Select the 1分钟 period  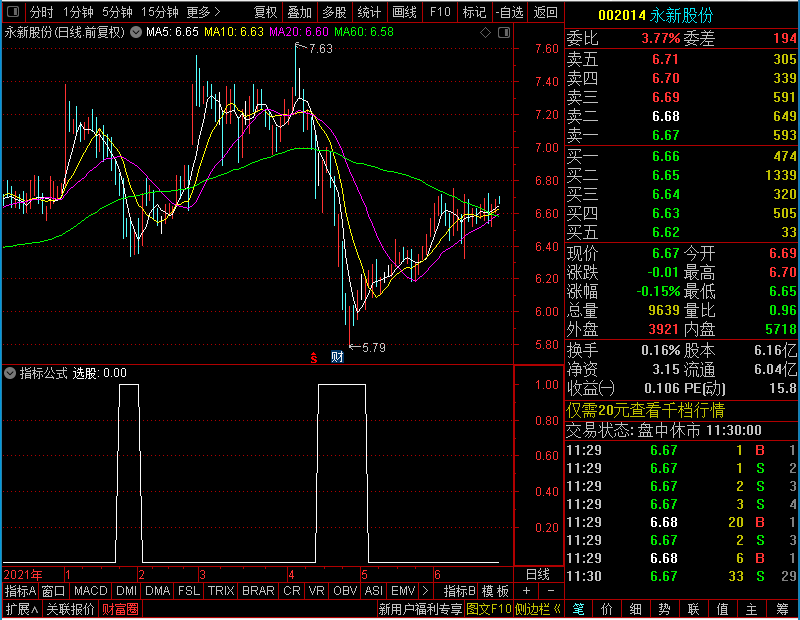pyautogui.click(x=78, y=12)
